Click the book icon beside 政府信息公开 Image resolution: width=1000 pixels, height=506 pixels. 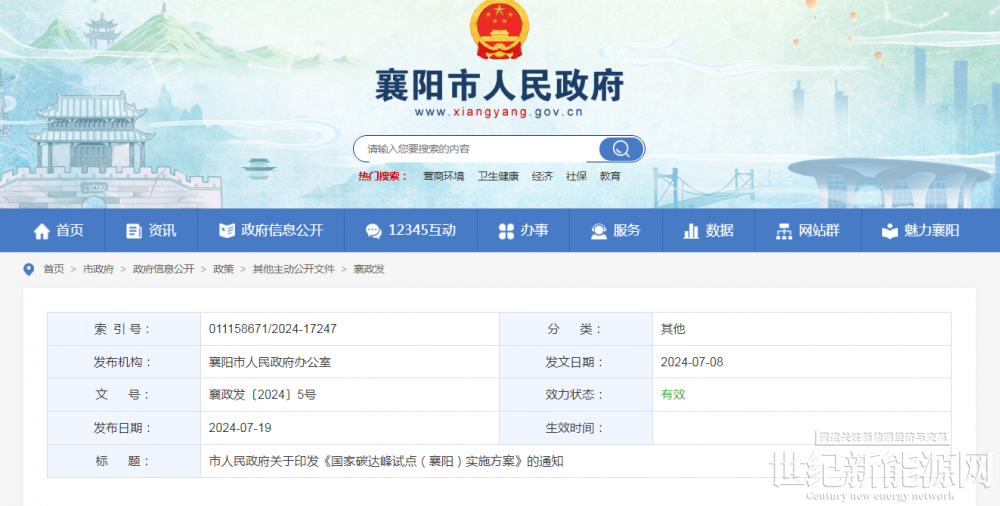[x=226, y=231]
